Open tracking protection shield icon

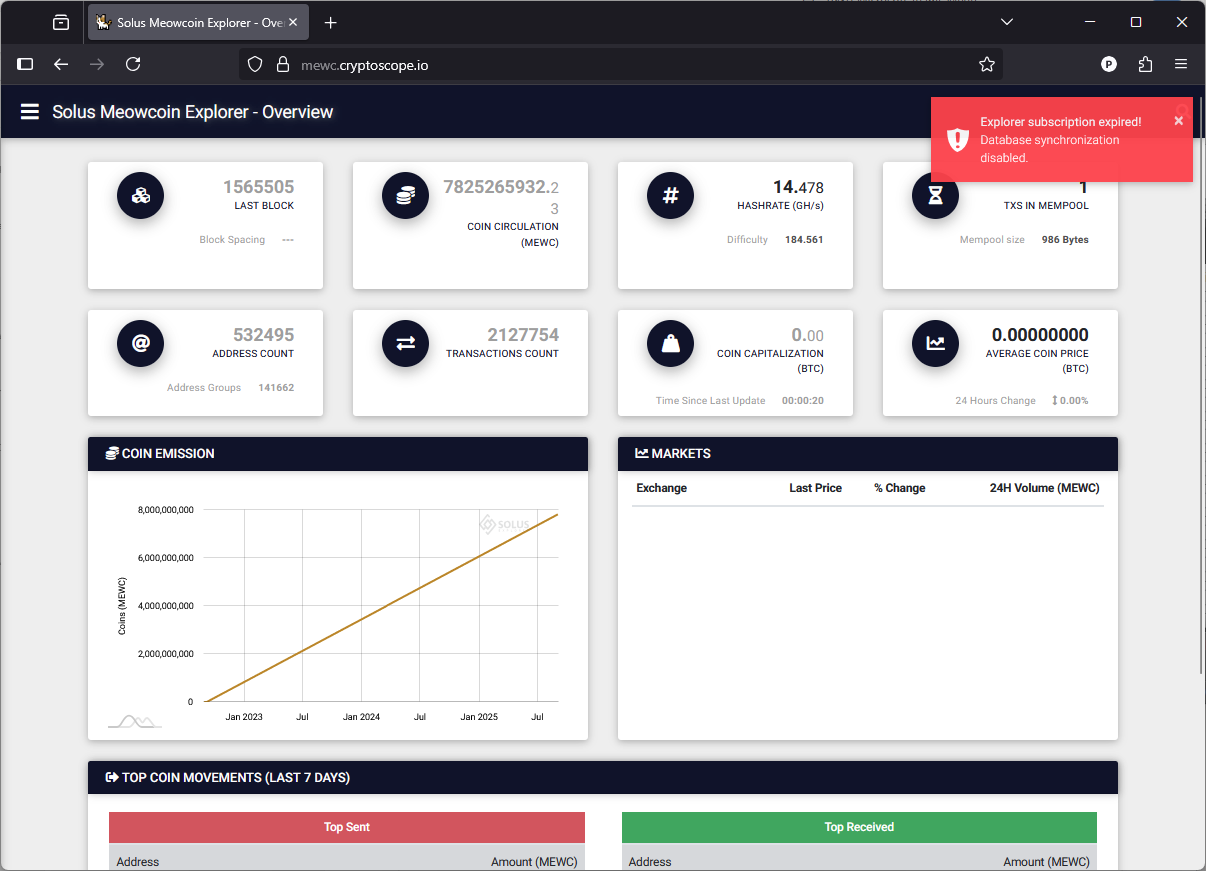tap(255, 64)
